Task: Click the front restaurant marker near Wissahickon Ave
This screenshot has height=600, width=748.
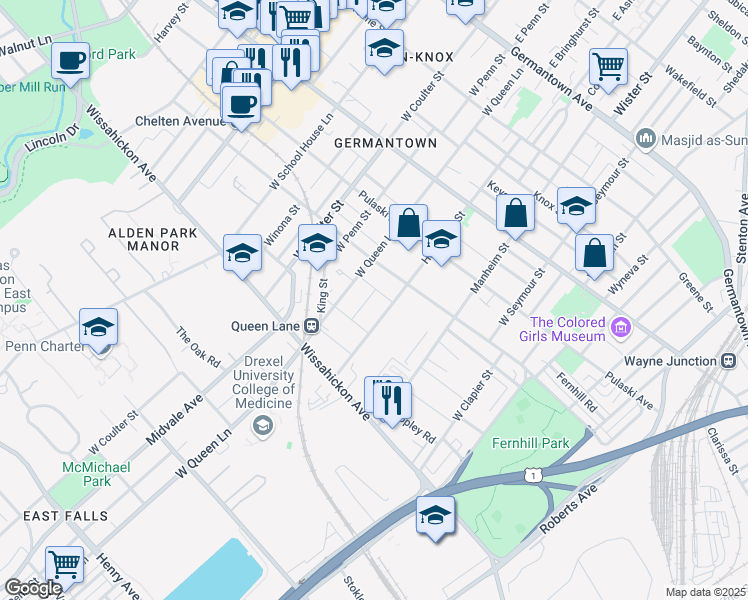Action: pyautogui.click(x=392, y=404)
